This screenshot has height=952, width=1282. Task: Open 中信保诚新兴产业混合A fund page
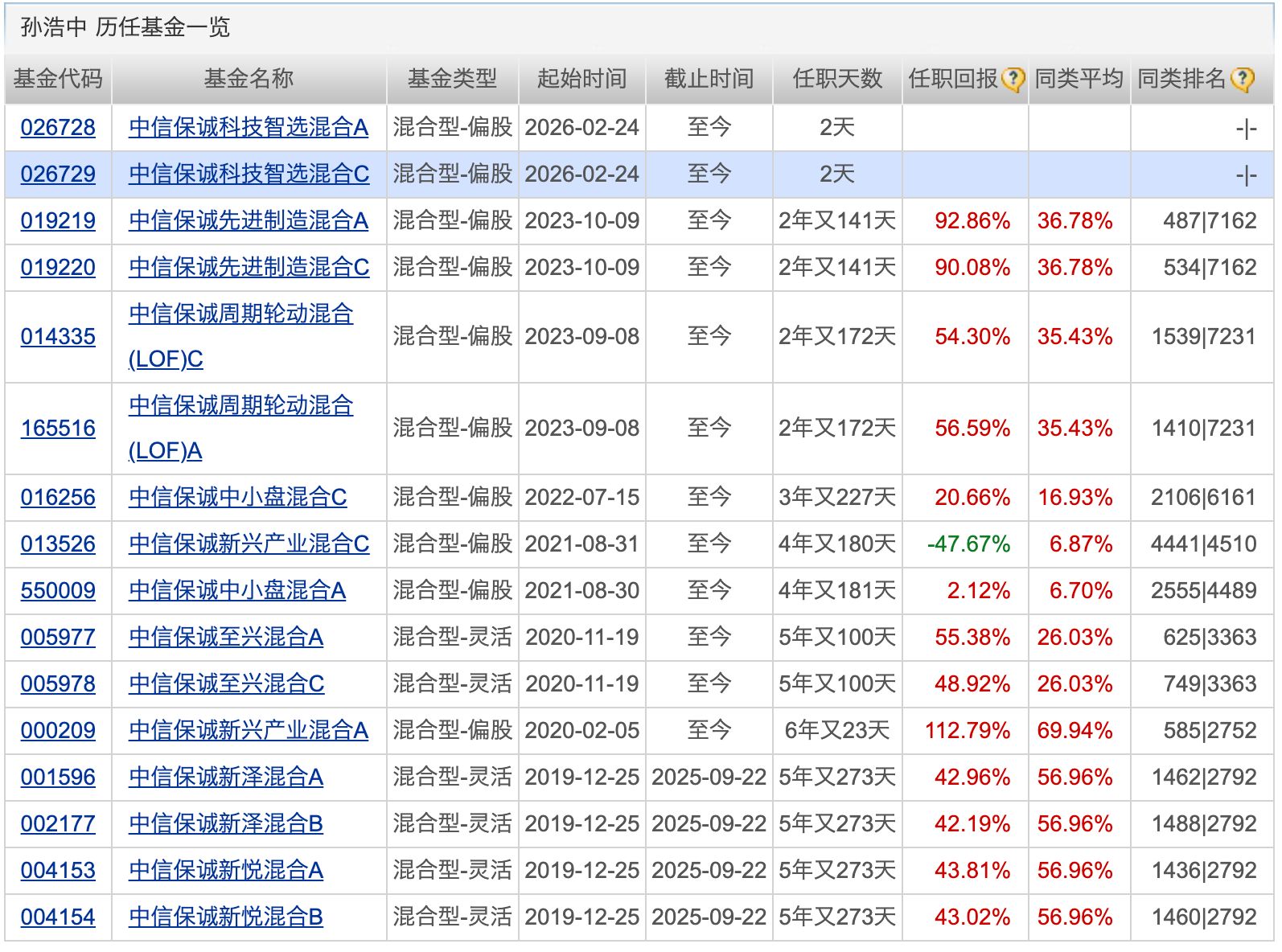click(249, 731)
